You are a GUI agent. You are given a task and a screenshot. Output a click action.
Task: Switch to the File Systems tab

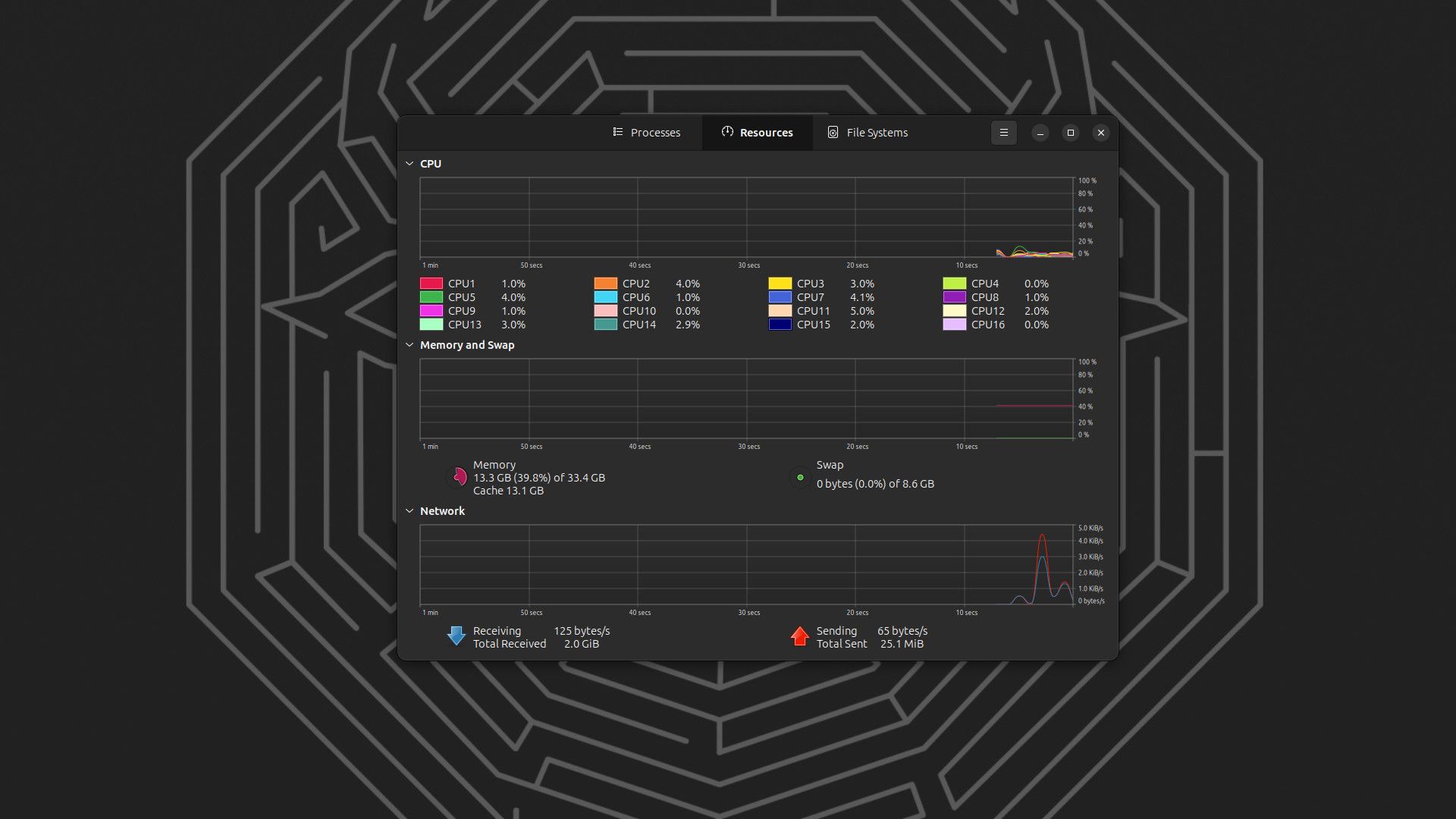[877, 132]
